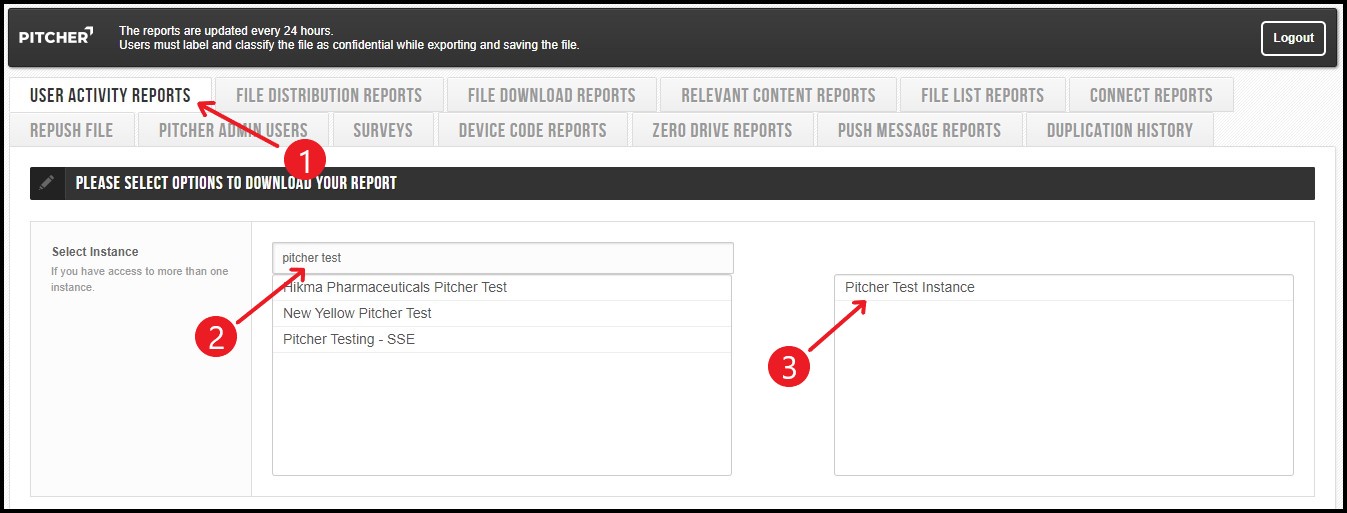This screenshot has height=513, width=1347.
Task: View the Device Code Reports tab
Action: (532, 130)
